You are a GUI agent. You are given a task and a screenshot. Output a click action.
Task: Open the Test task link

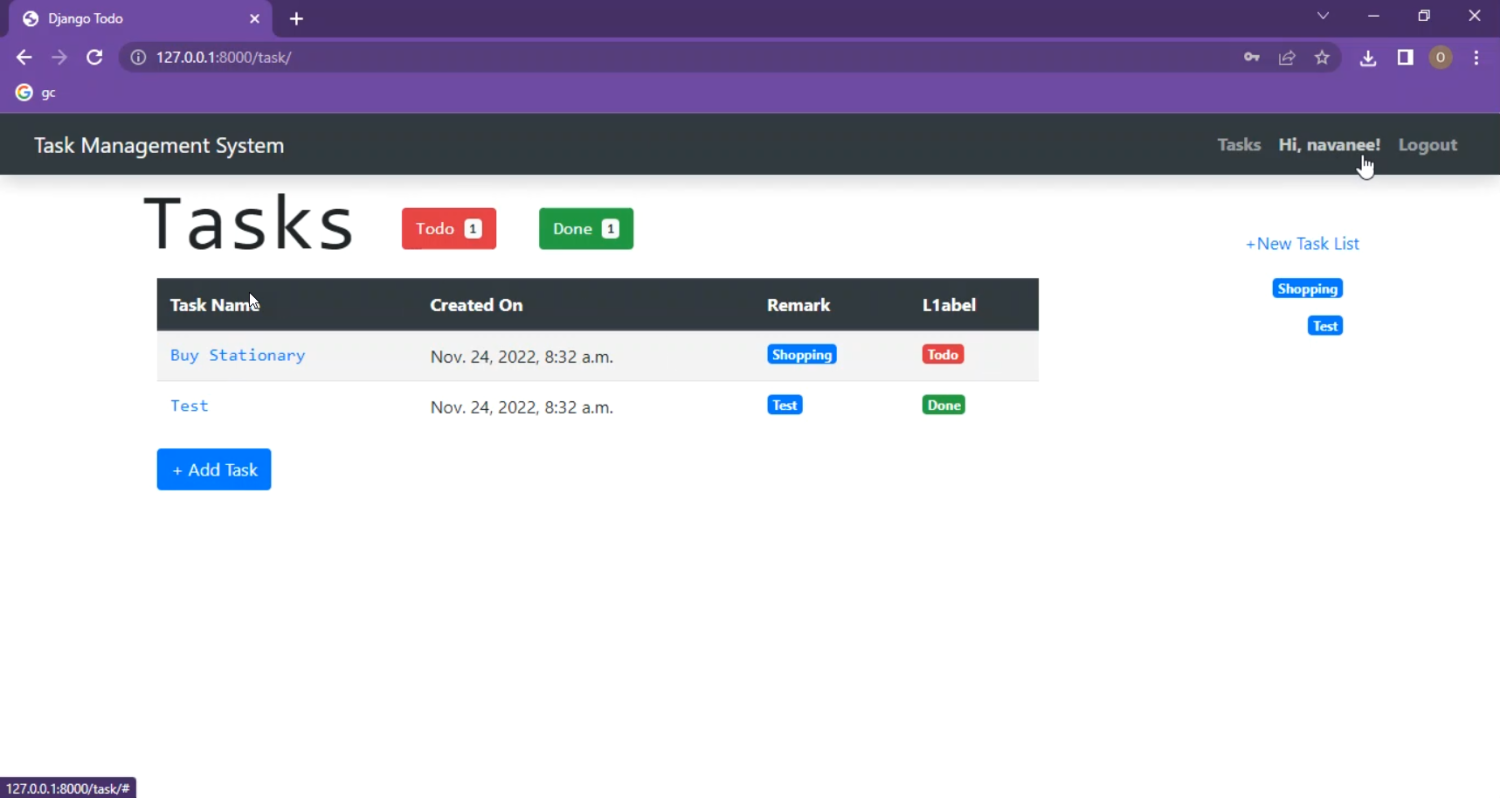(189, 405)
